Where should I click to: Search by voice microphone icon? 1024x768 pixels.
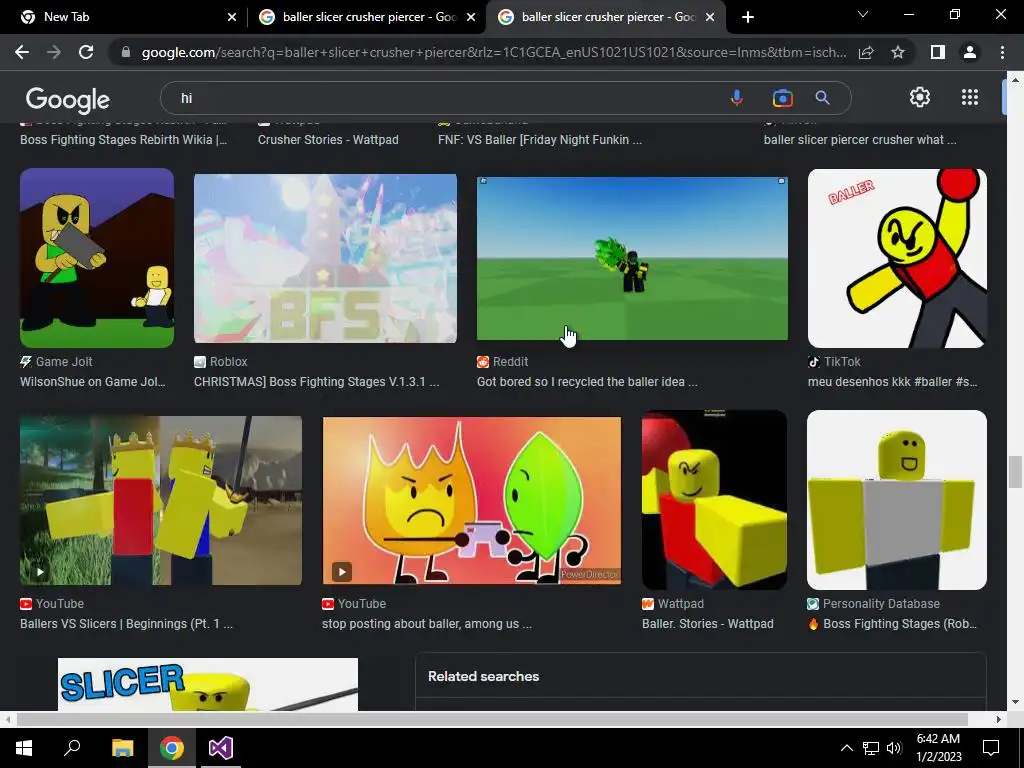click(x=737, y=98)
